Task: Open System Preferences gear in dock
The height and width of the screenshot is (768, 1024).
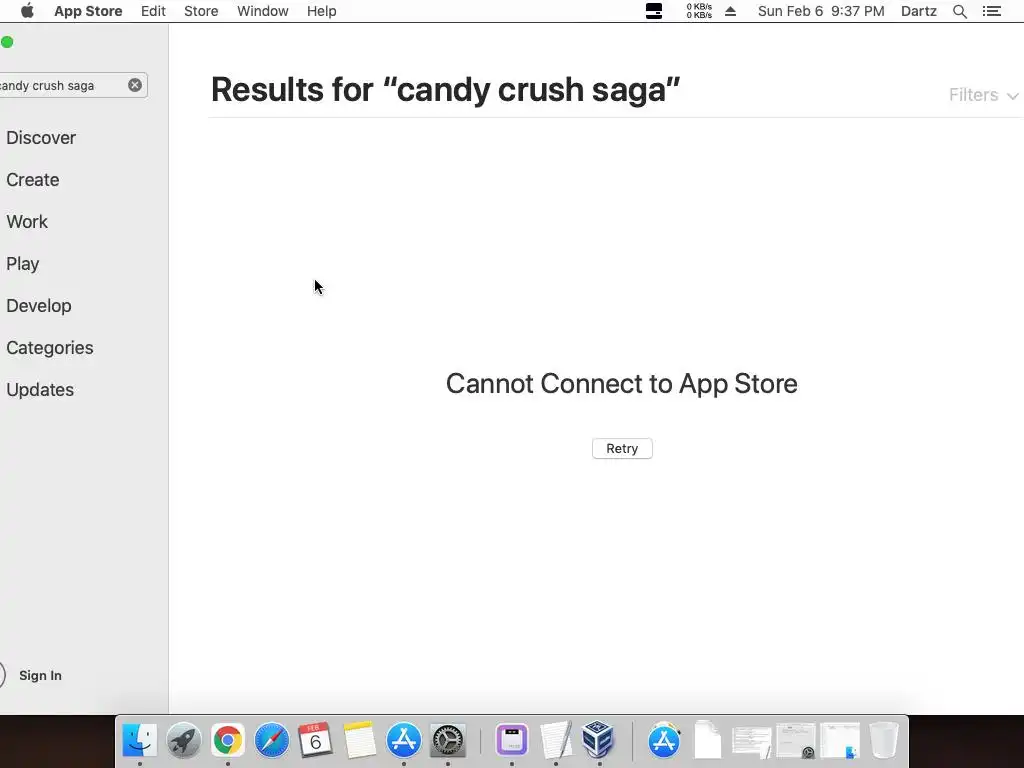Action: tap(447, 740)
